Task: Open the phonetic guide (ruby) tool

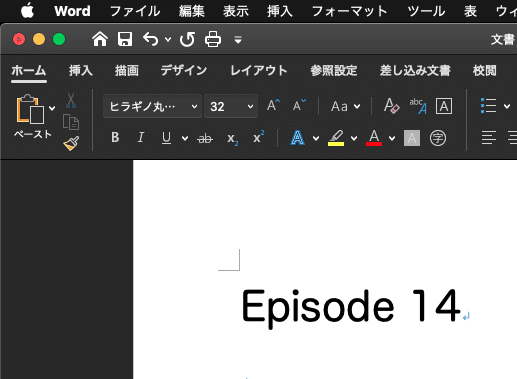Action: coord(418,106)
